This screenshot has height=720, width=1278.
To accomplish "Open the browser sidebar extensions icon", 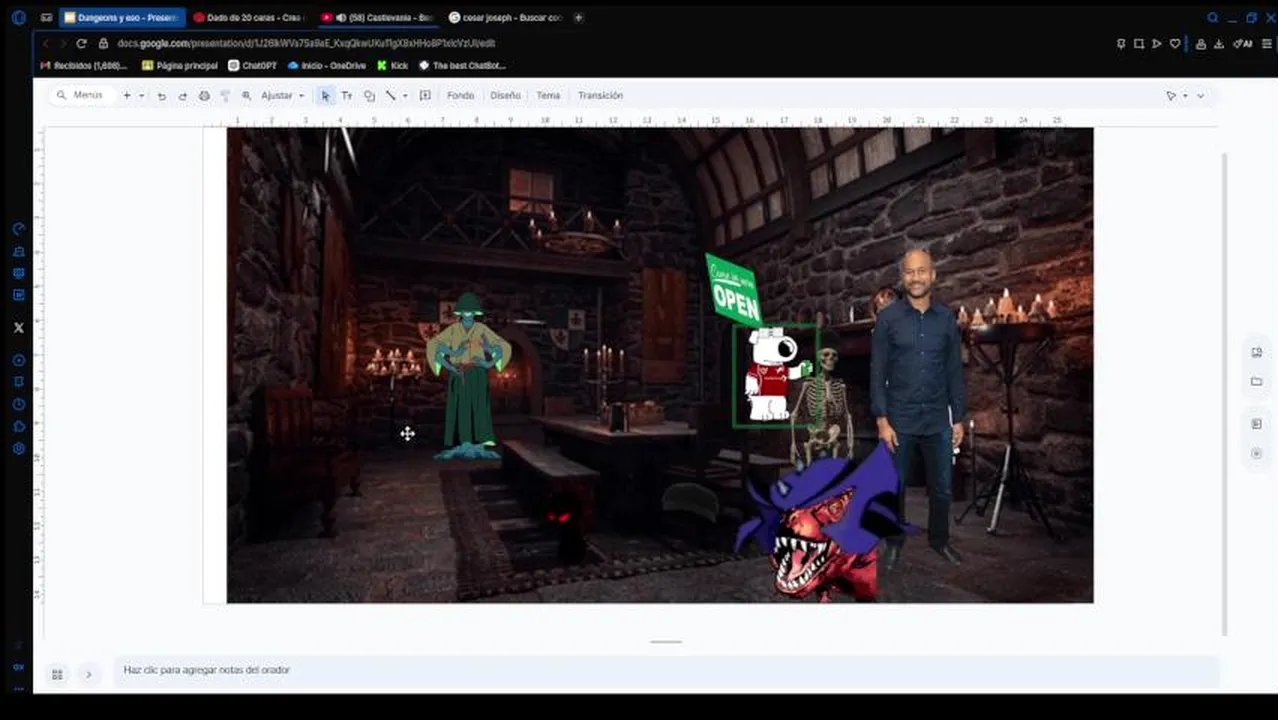I will point(18,426).
